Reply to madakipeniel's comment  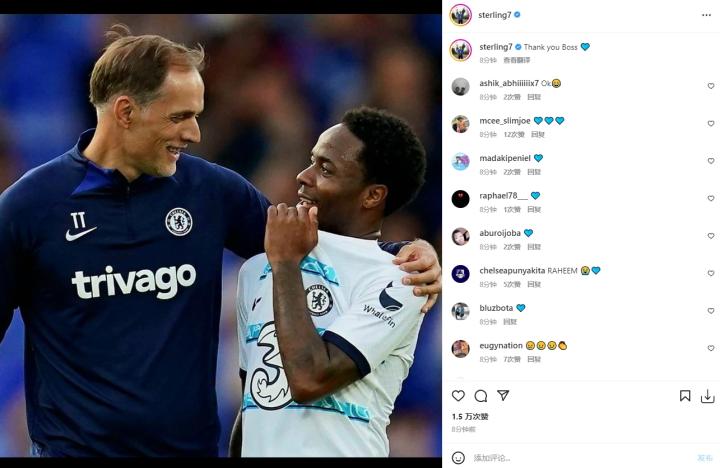click(x=534, y=172)
